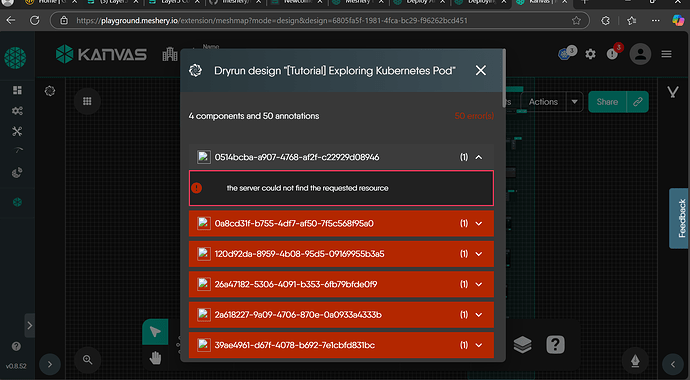Select the hand pan tool
This screenshot has width=690, height=380.
pos(155,358)
